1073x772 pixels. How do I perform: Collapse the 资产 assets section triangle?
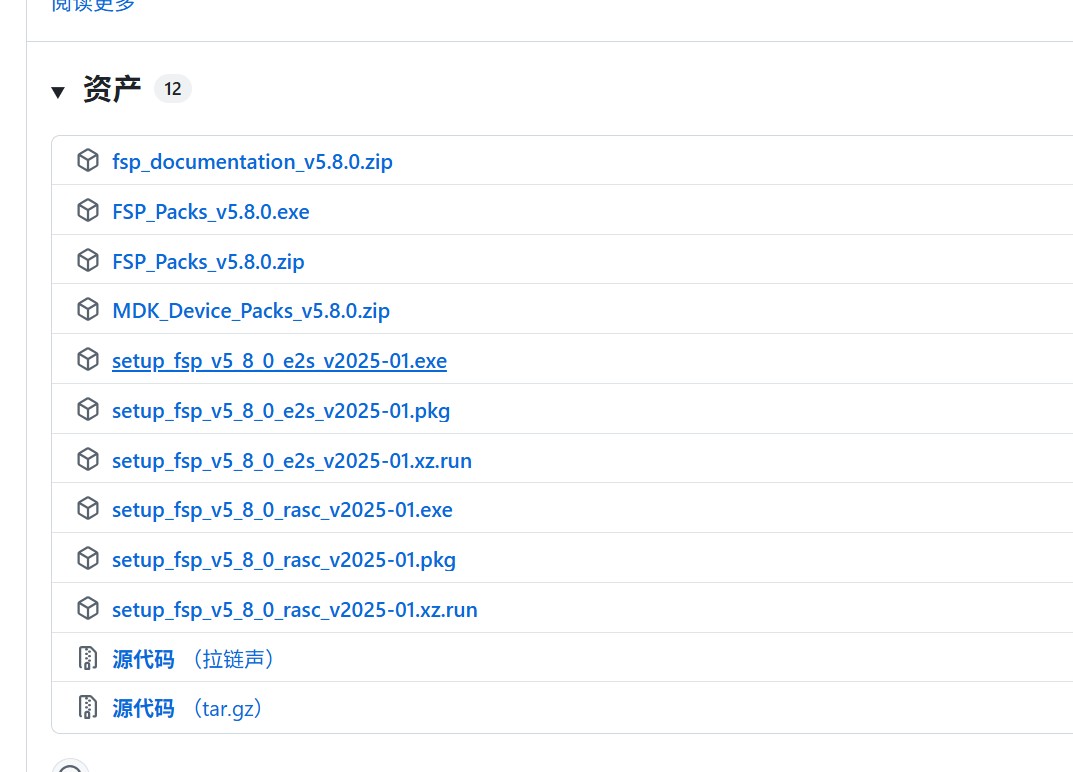click(58, 92)
